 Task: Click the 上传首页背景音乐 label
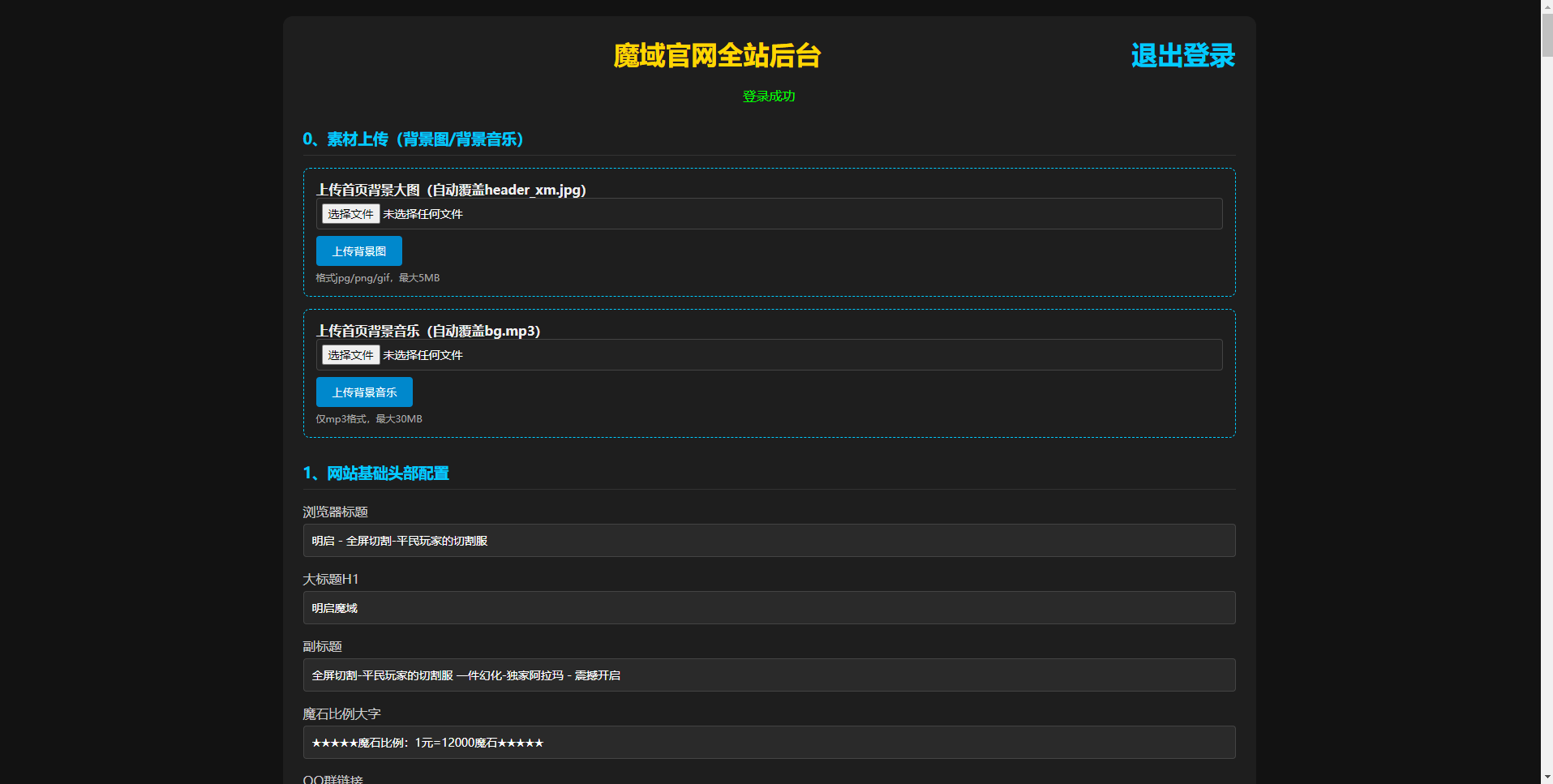(428, 331)
